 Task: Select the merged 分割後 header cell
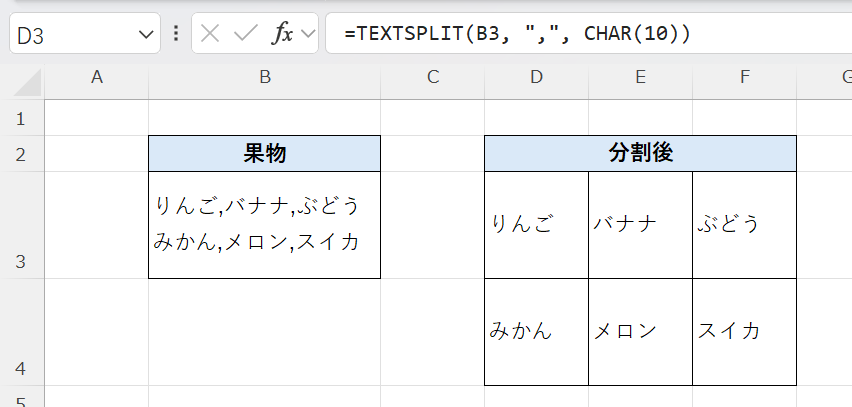pyautogui.click(x=640, y=153)
